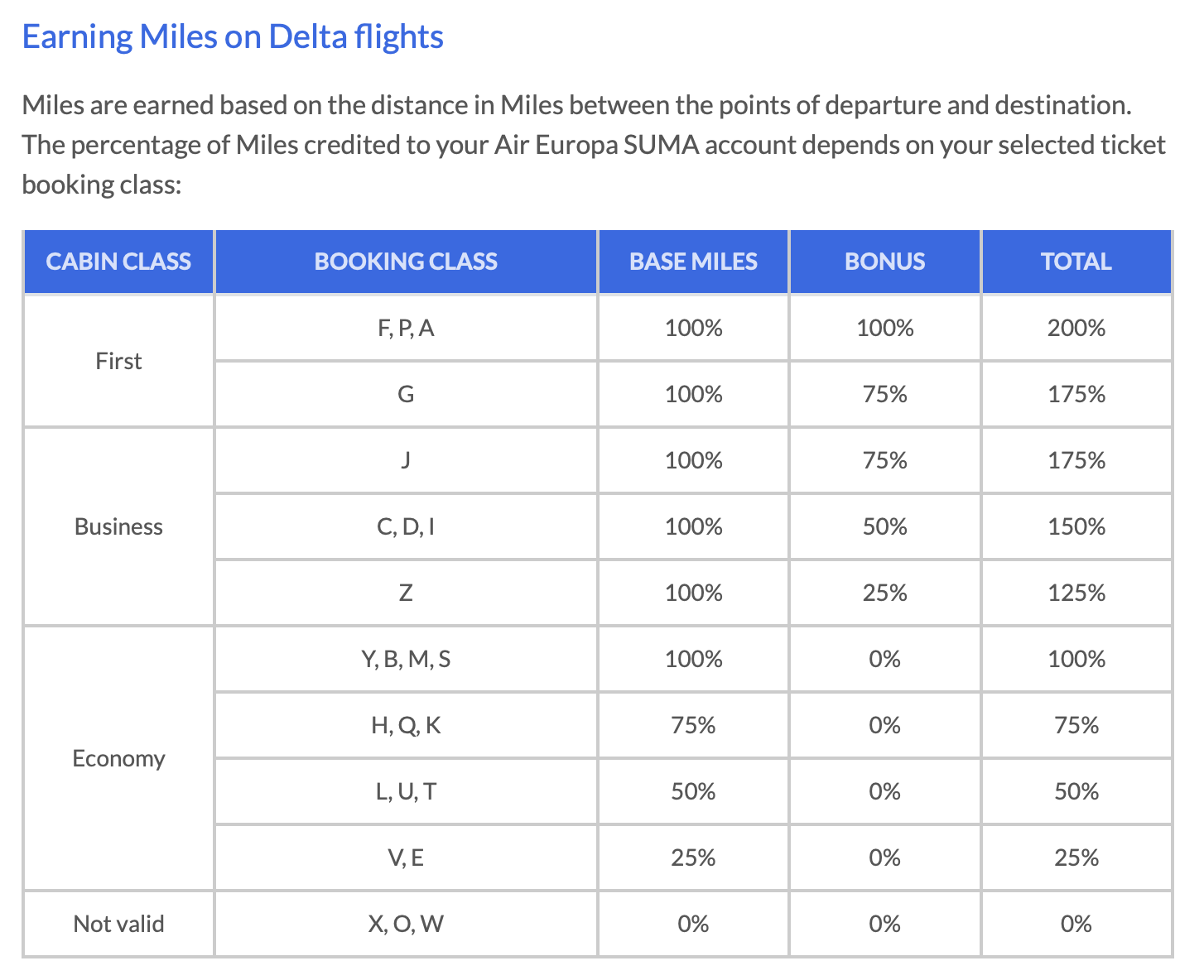Click the First cabin class cell
This screenshot has height=980, width=1204.
click(118, 361)
